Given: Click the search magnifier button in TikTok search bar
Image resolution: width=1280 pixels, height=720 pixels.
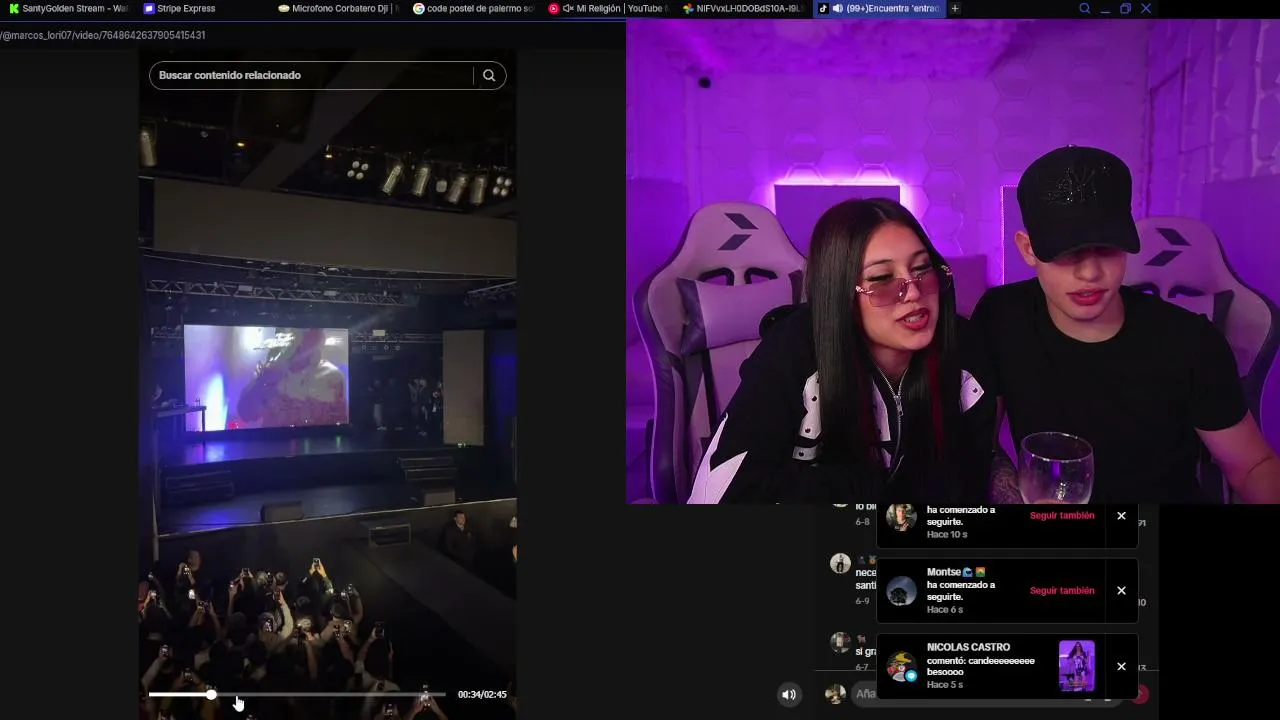Looking at the screenshot, I should 489,75.
